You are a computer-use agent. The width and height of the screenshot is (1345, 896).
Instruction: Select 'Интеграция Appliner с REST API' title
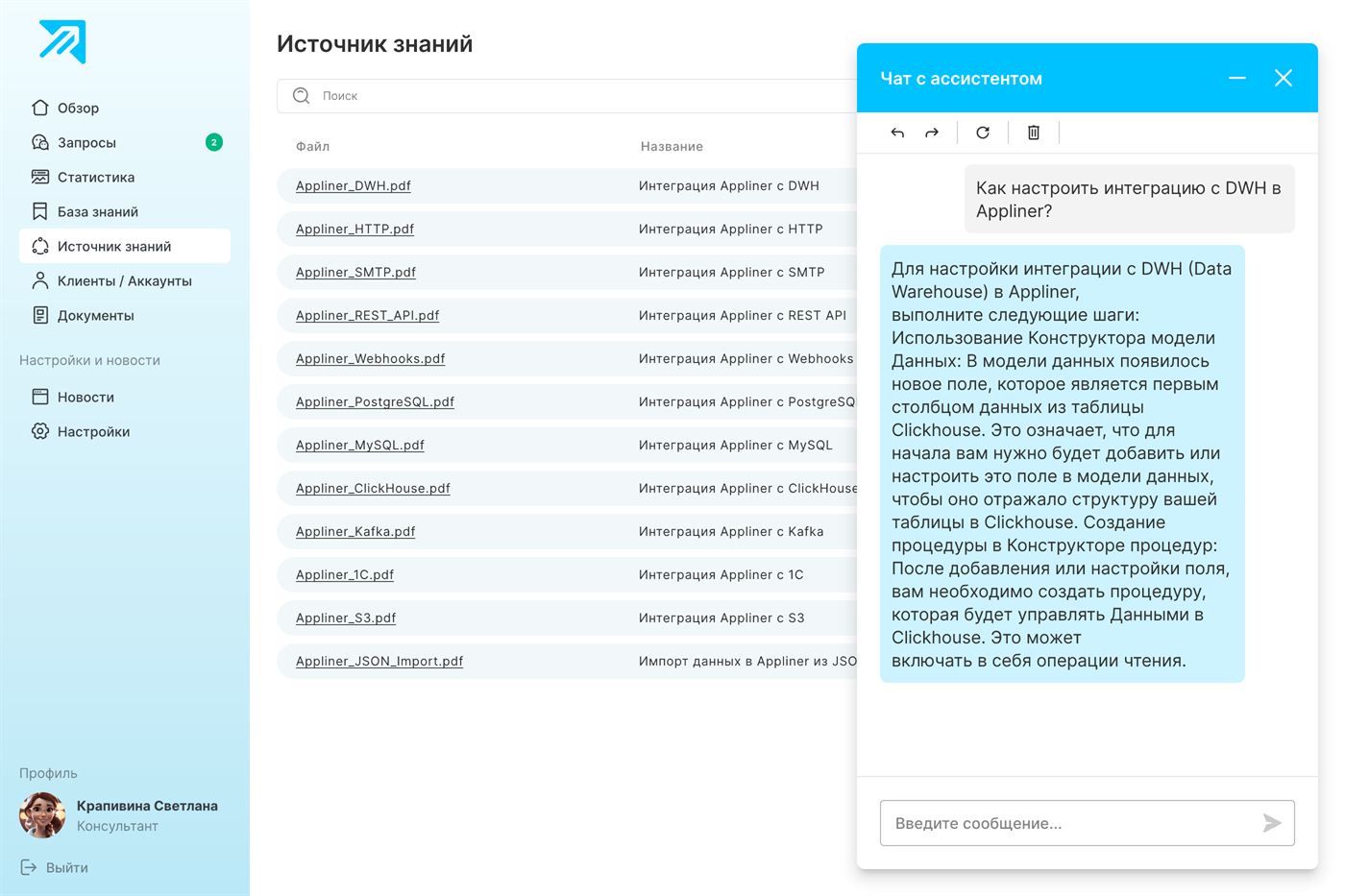point(743,315)
